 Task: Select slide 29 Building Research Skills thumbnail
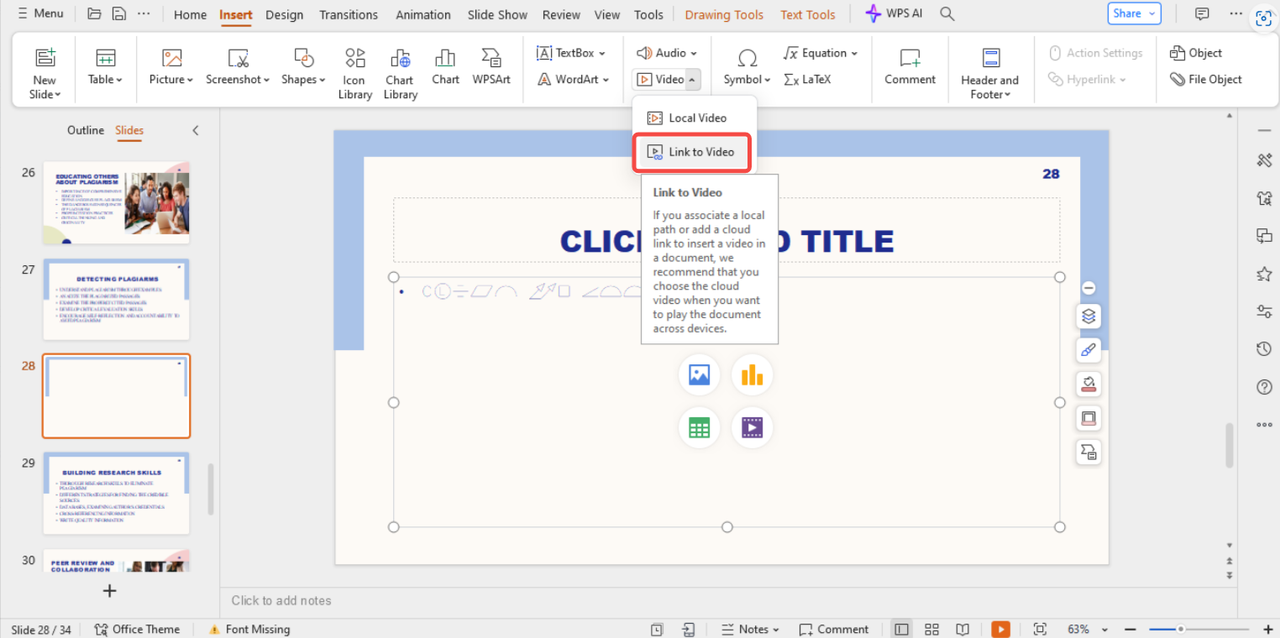tap(116, 493)
